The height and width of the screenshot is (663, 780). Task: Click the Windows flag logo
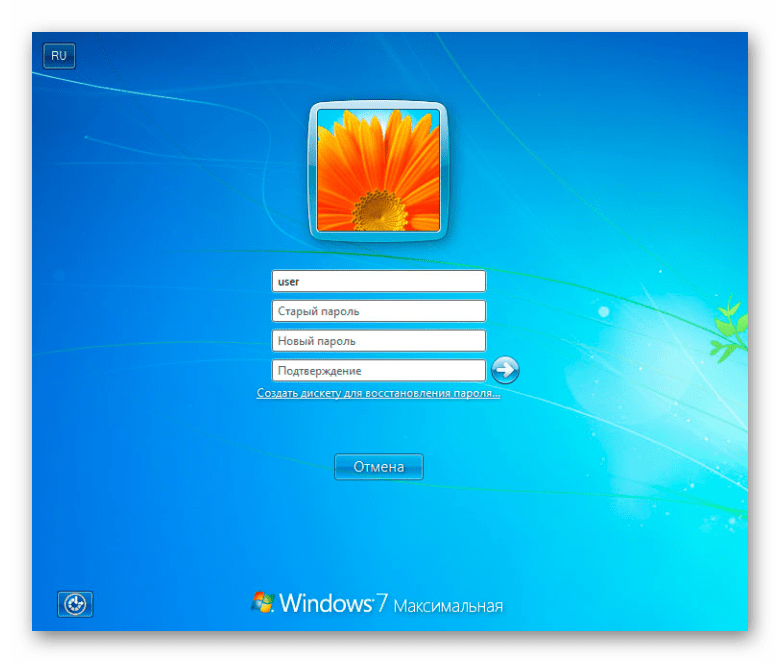pos(263,602)
